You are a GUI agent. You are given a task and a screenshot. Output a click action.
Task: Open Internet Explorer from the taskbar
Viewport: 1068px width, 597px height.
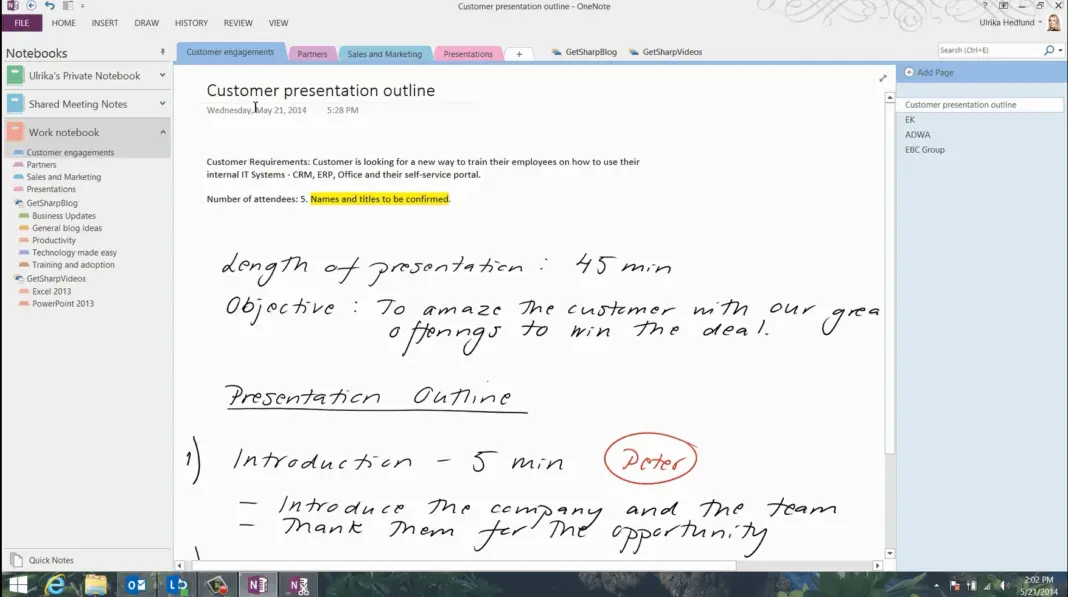pyautogui.click(x=56, y=585)
